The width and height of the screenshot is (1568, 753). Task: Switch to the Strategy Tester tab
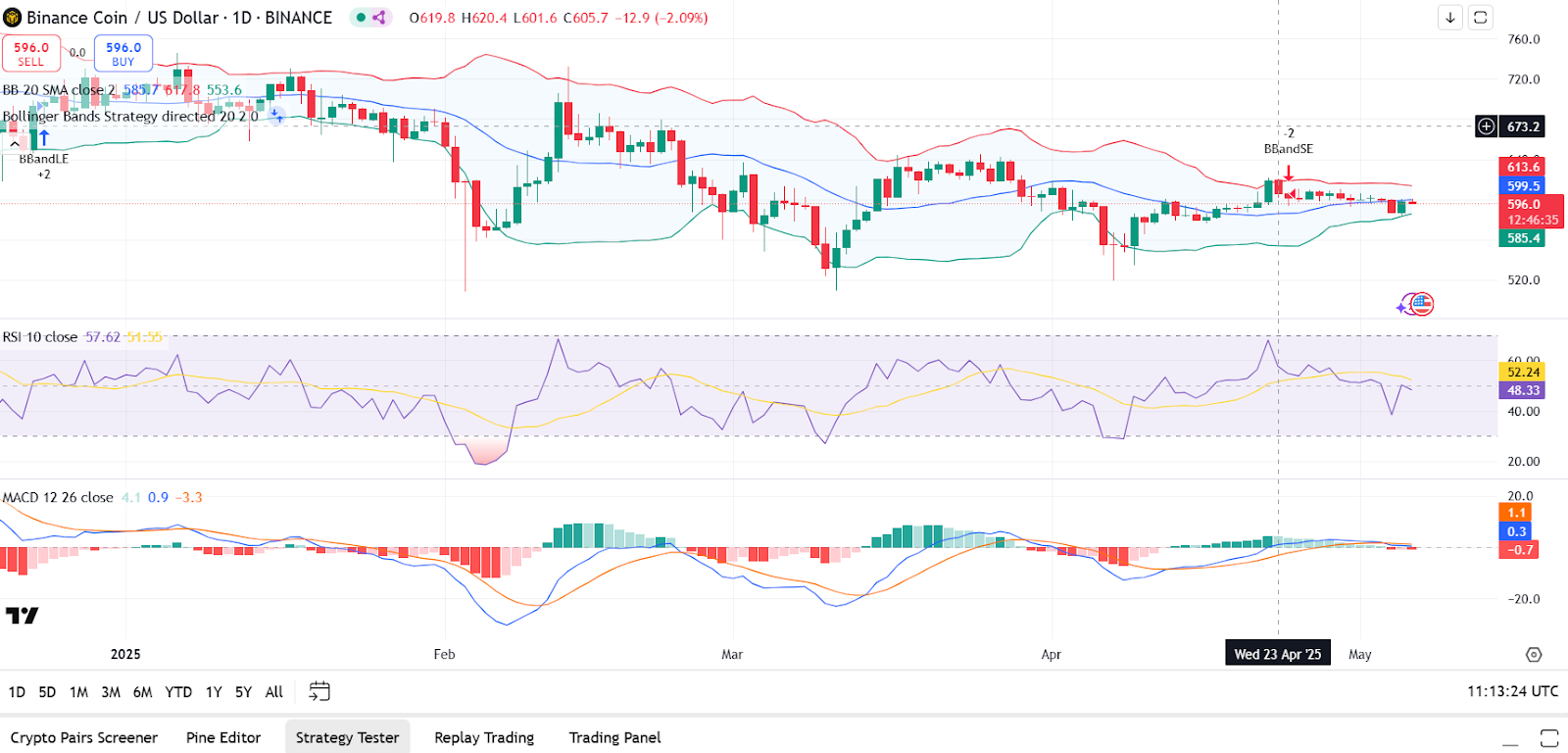click(348, 738)
